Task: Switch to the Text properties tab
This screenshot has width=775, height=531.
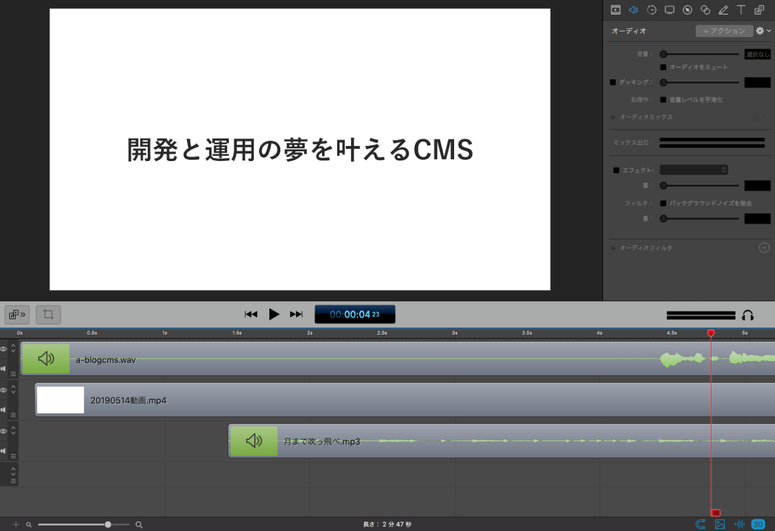Action: [741, 10]
